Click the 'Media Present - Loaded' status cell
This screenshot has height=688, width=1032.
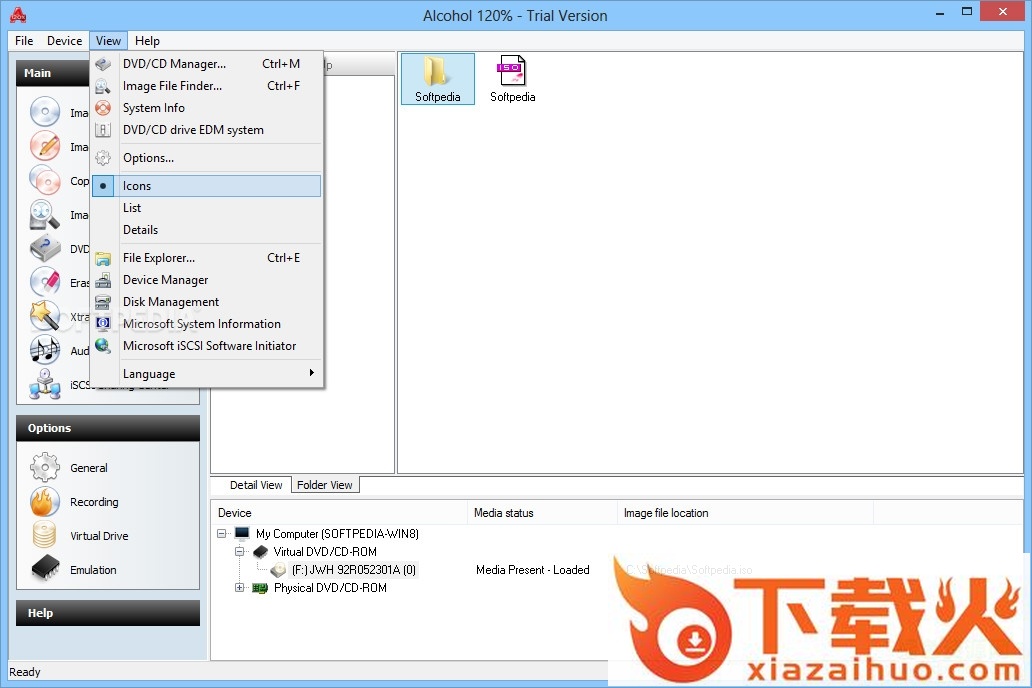pyautogui.click(x=532, y=569)
